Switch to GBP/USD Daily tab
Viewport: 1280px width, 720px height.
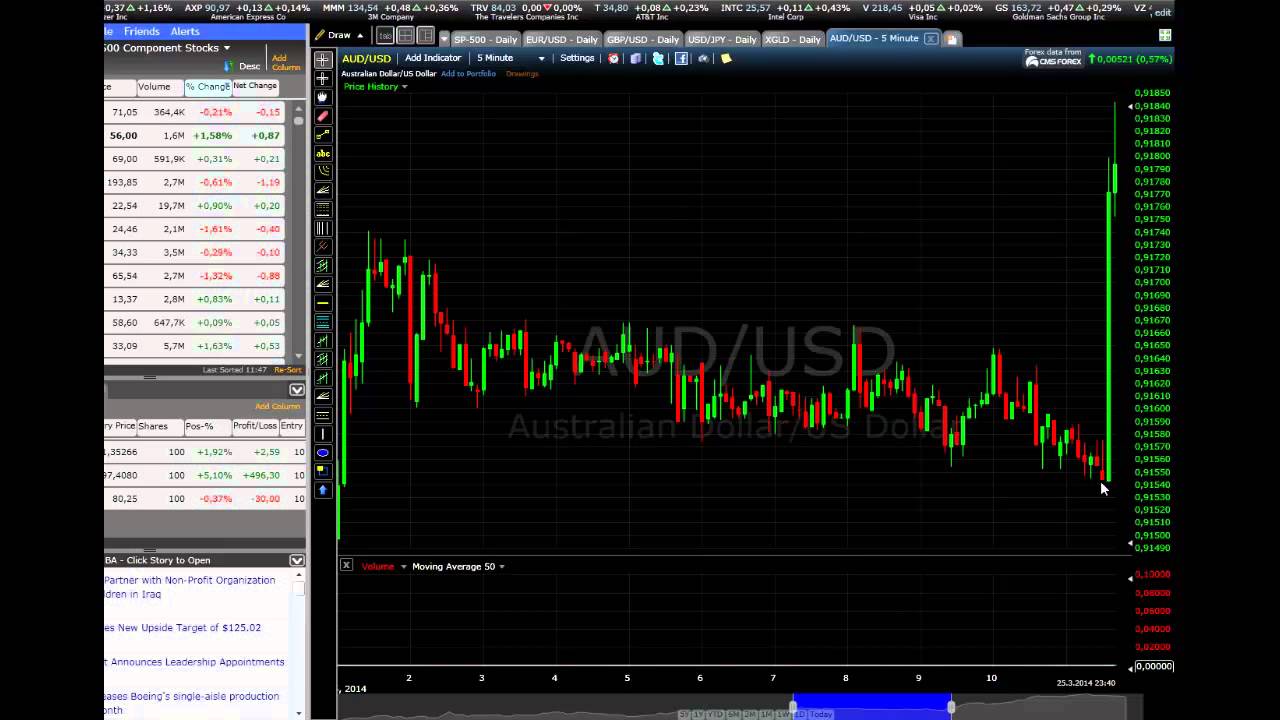643,39
